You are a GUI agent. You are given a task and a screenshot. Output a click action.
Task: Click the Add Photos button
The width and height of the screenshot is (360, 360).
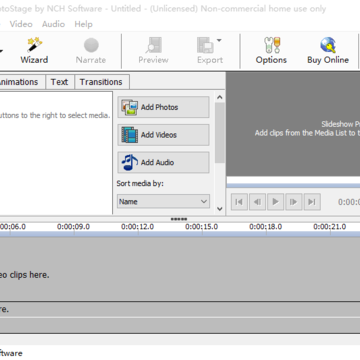[163, 107]
